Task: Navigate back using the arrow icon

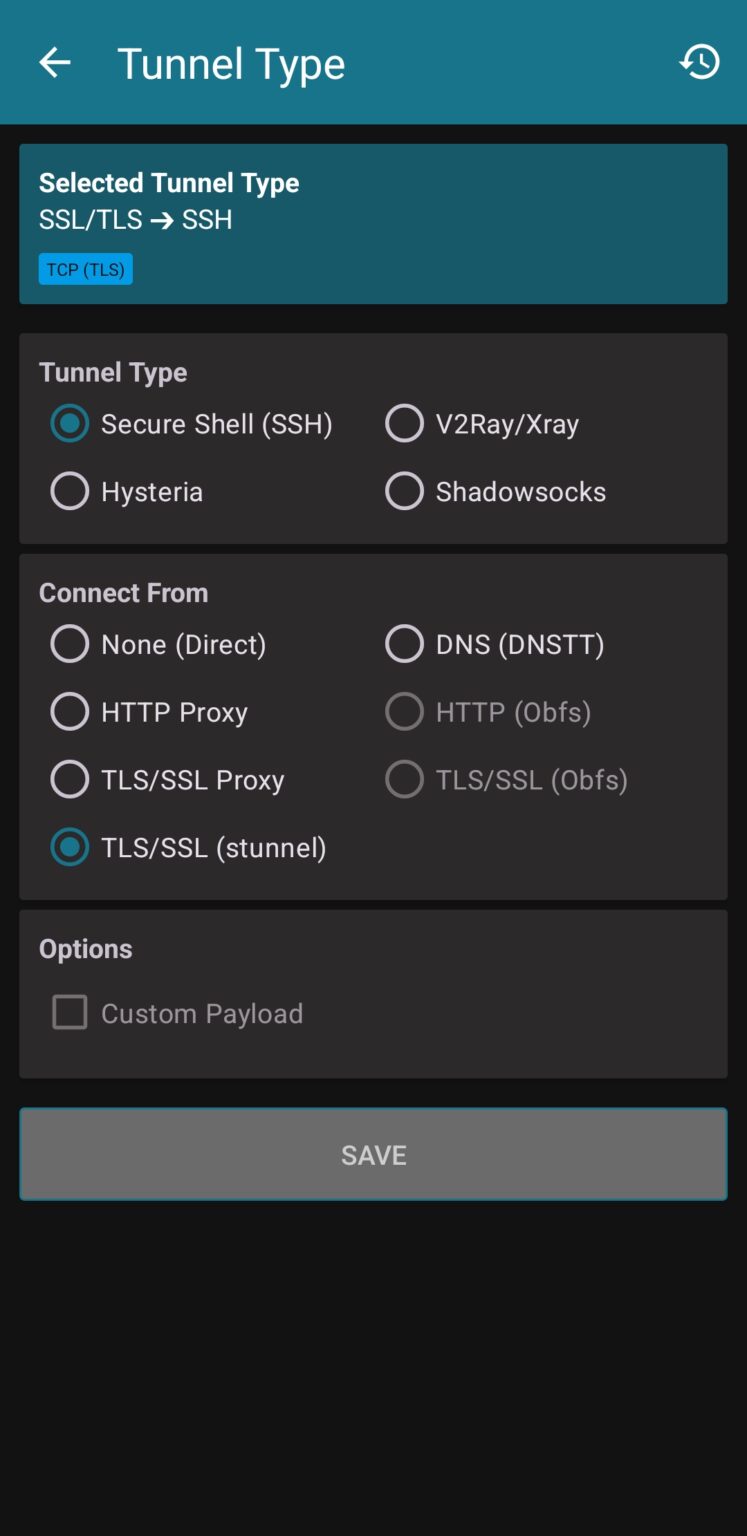Action: coord(54,61)
